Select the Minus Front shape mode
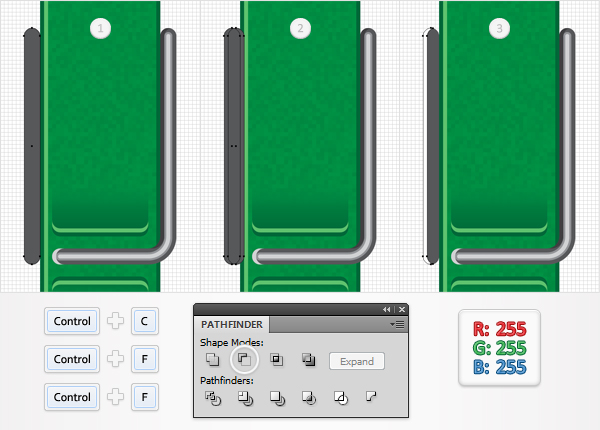Viewport: 600px width, 430px height. (244, 359)
